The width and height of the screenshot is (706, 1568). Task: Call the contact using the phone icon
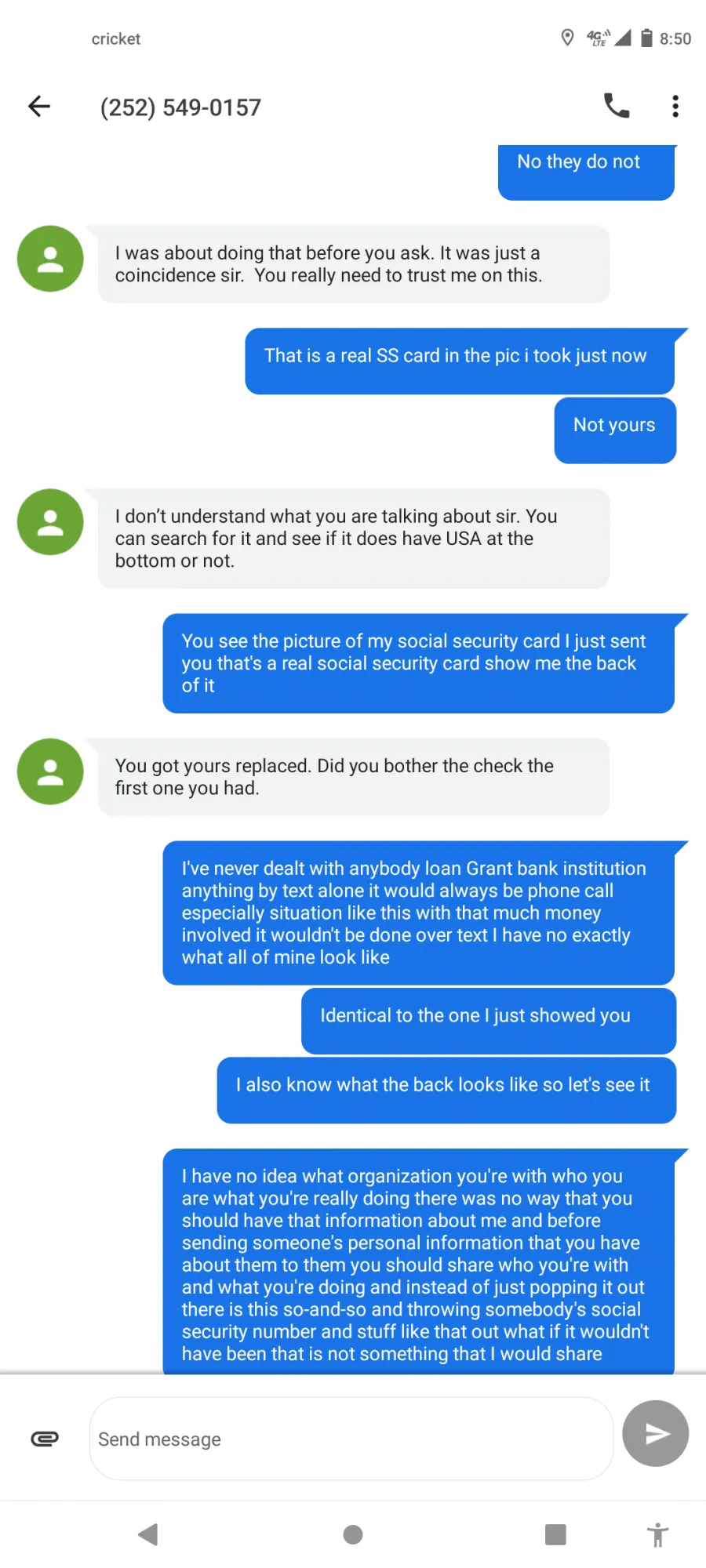[x=617, y=106]
